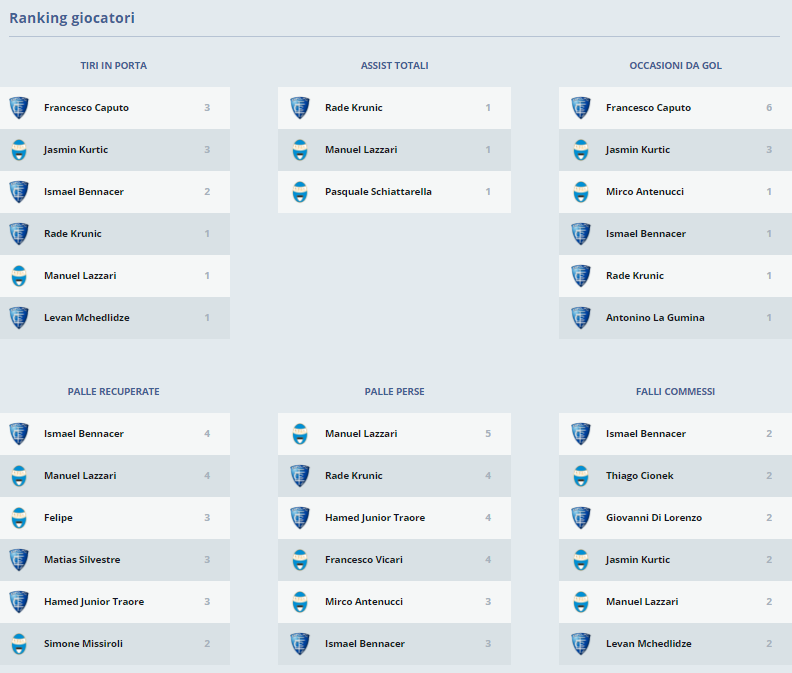The width and height of the screenshot is (792, 673).
Task: Click the SPAL crest beside Pasquale Schiattarella
Action: (x=300, y=192)
